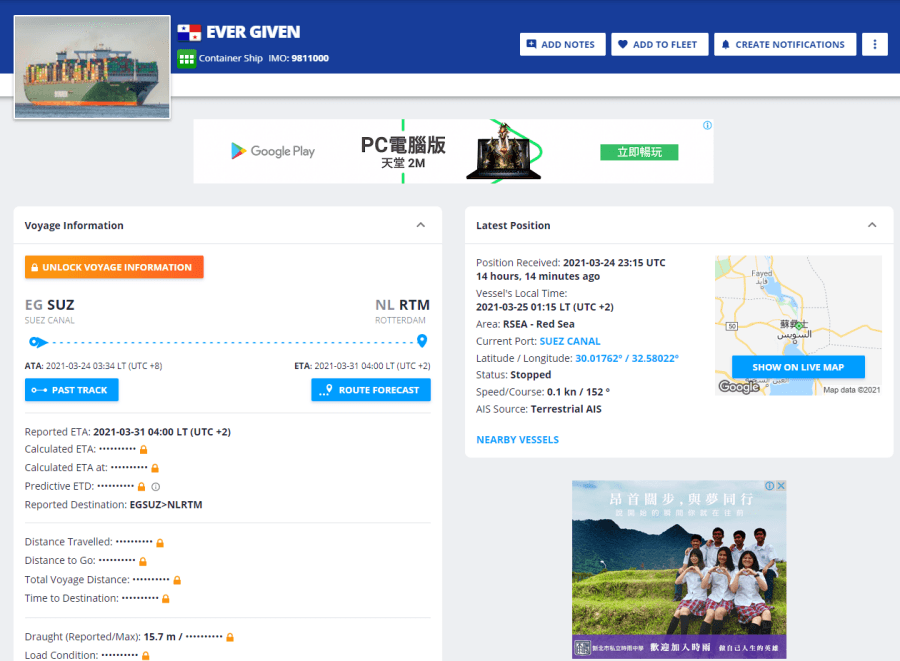Click the Status: Stopped text

click(x=514, y=375)
